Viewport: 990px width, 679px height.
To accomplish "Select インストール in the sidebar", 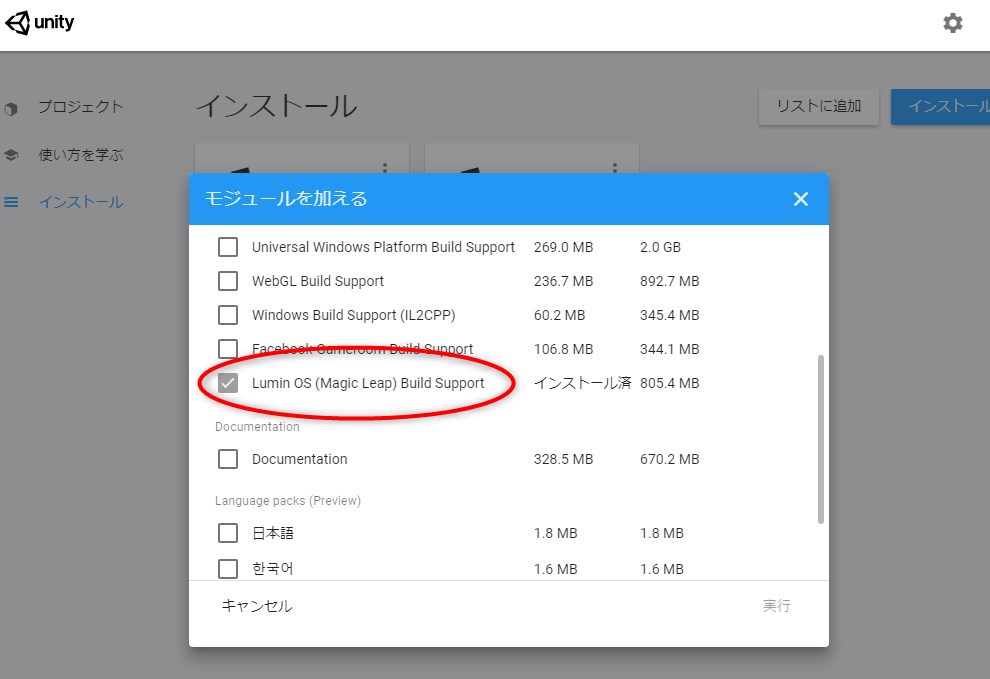I will [81, 202].
